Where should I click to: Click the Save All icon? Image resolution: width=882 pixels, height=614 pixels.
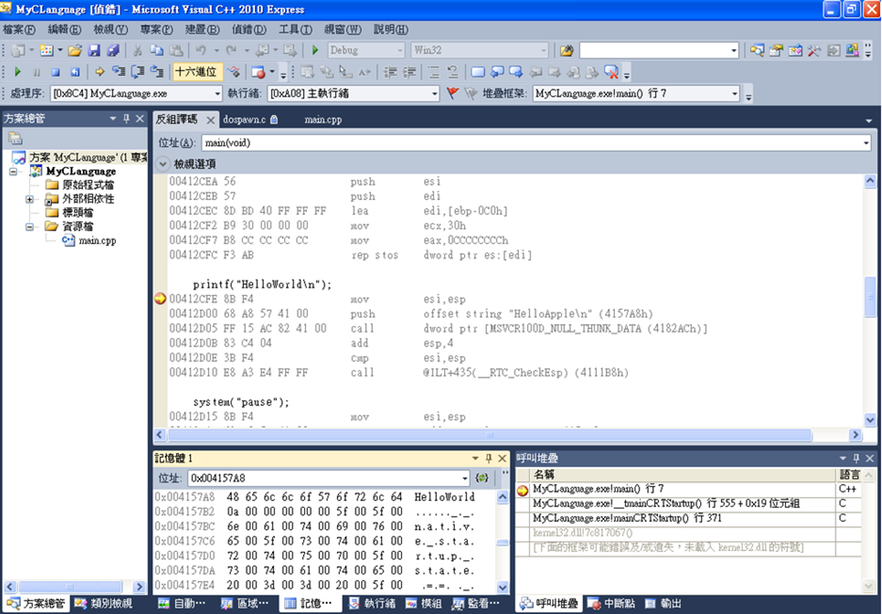pos(113,51)
